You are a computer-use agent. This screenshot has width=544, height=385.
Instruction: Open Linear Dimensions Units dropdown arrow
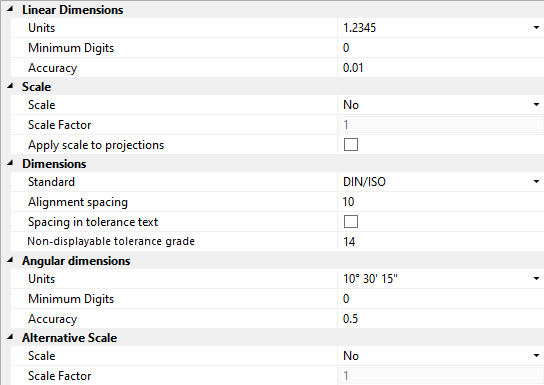point(536,28)
